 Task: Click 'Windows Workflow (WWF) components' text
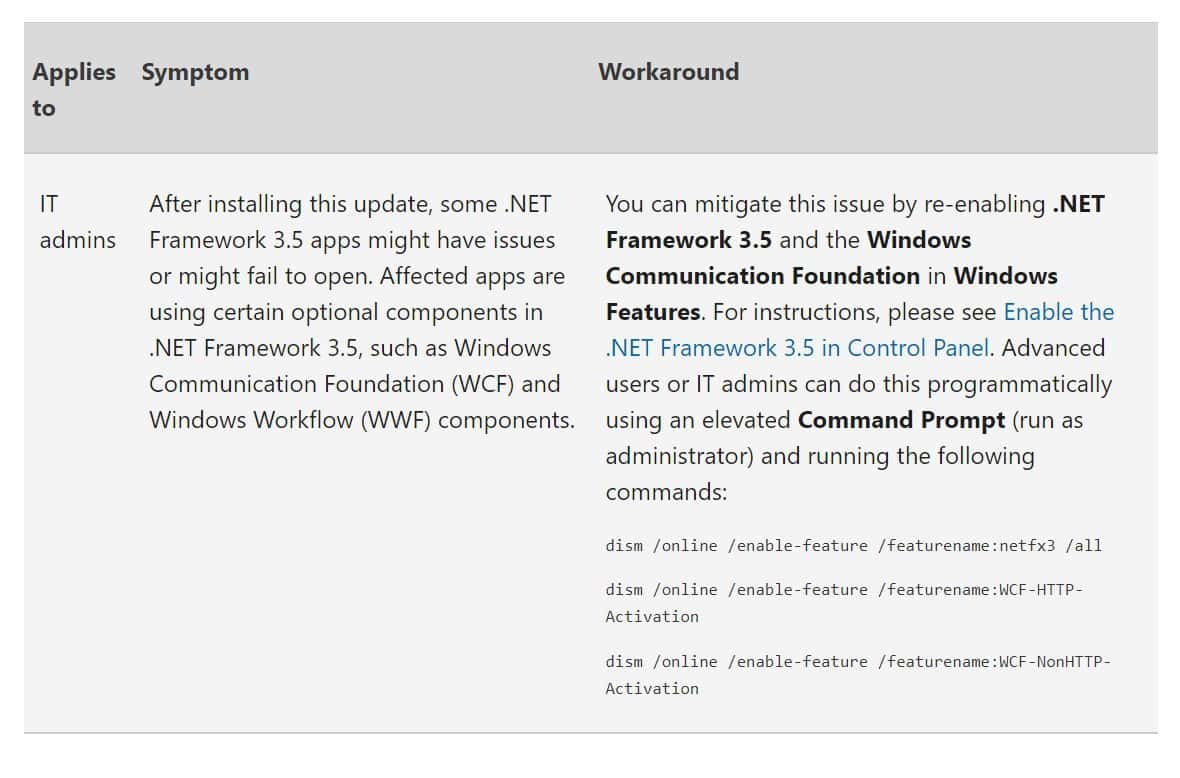(361, 420)
